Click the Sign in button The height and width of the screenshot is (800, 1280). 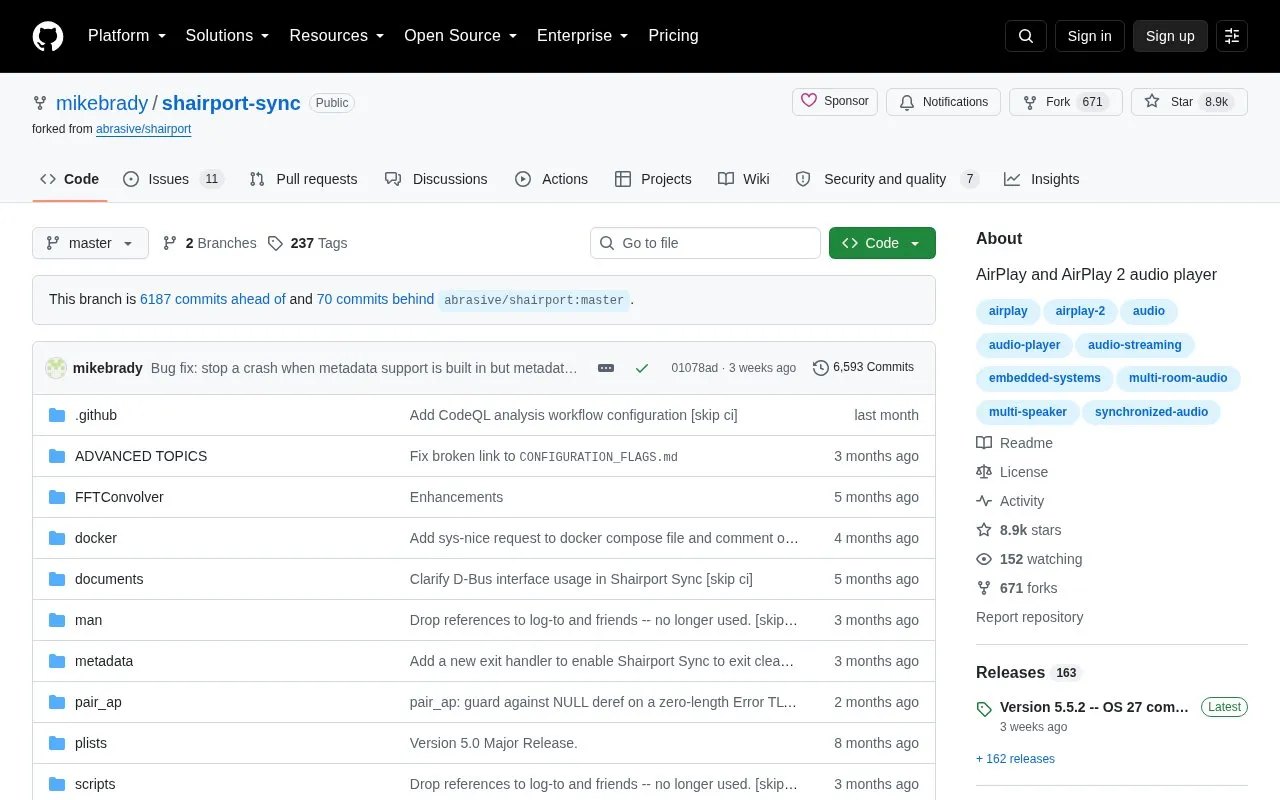point(1089,36)
